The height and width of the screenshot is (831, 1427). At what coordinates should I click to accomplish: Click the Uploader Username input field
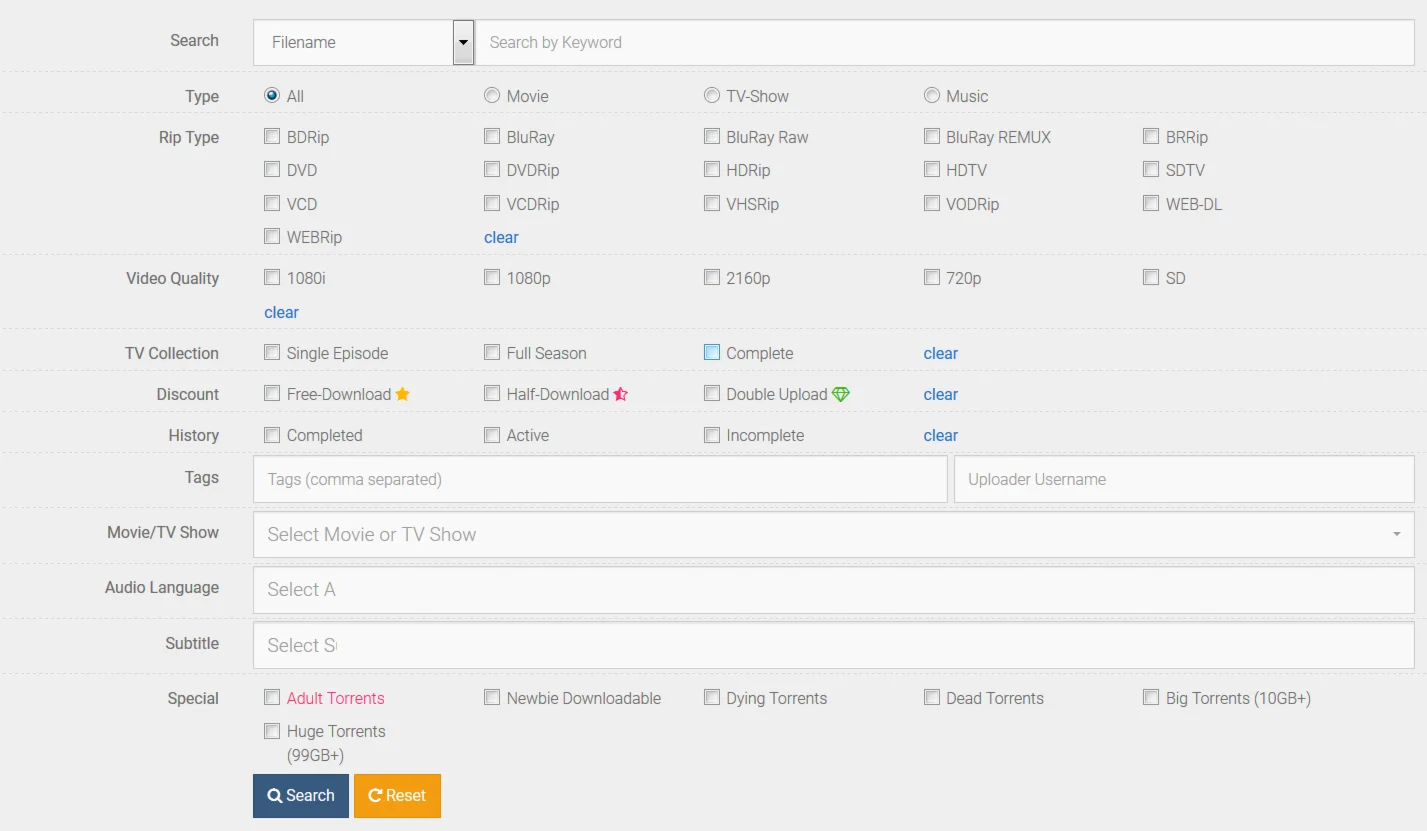pyautogui.click(x=1184, y=480)
